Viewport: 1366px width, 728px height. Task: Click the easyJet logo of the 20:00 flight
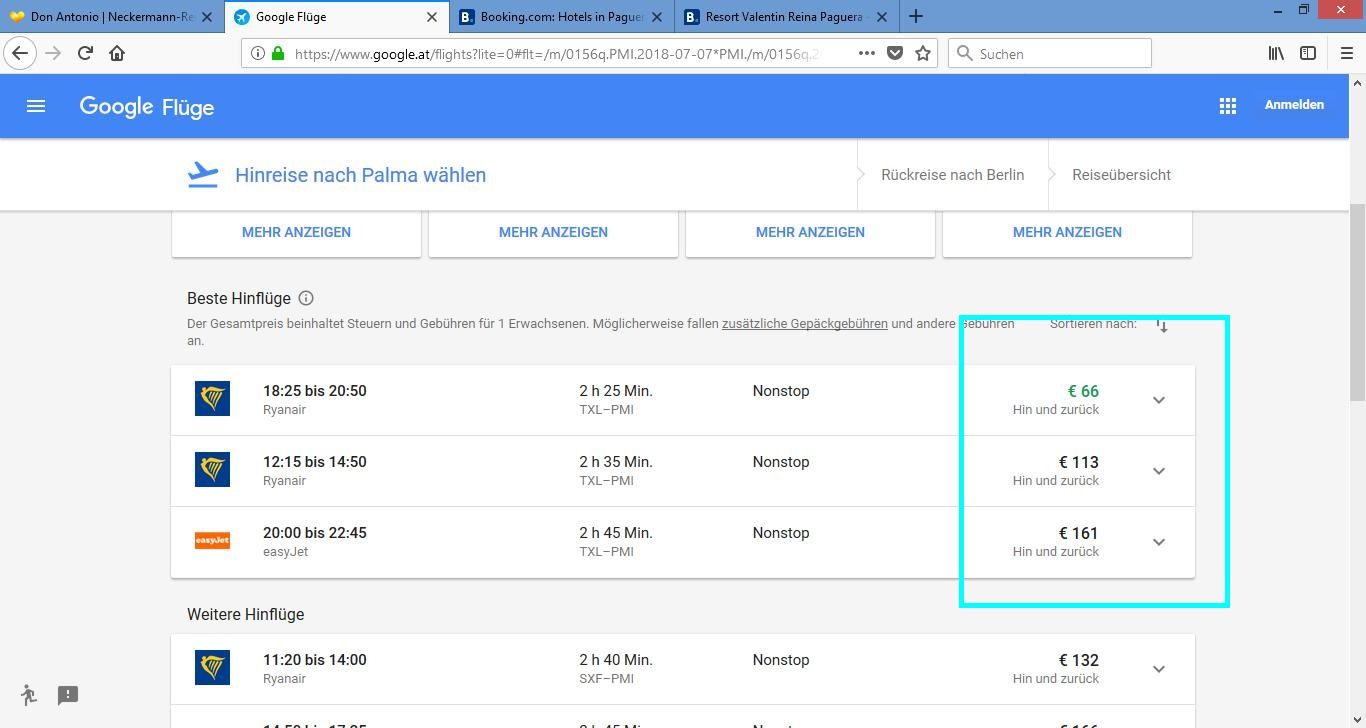[212, 541]
